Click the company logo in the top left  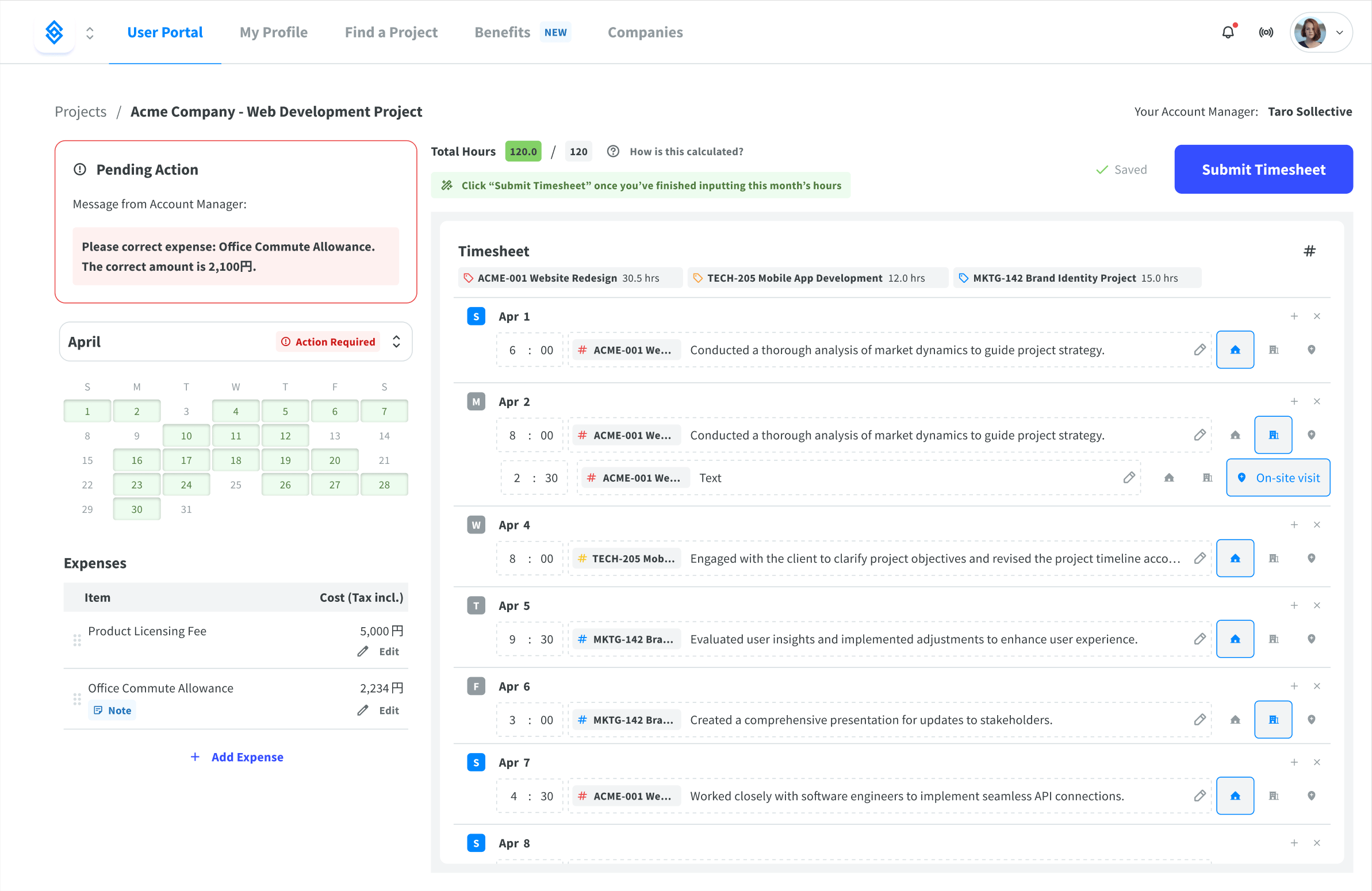click(54, 32)
